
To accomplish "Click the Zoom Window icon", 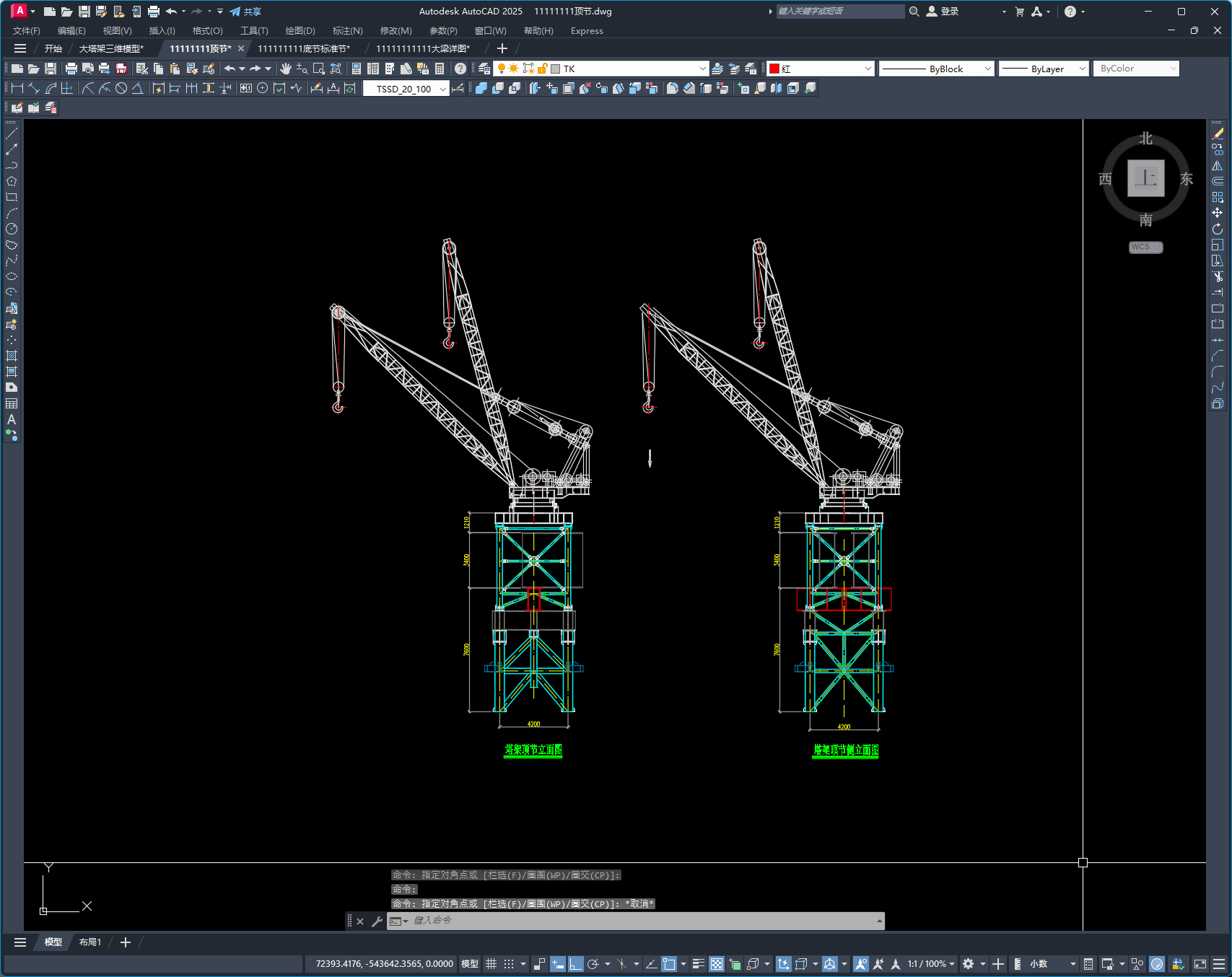I will coord(319,69).
